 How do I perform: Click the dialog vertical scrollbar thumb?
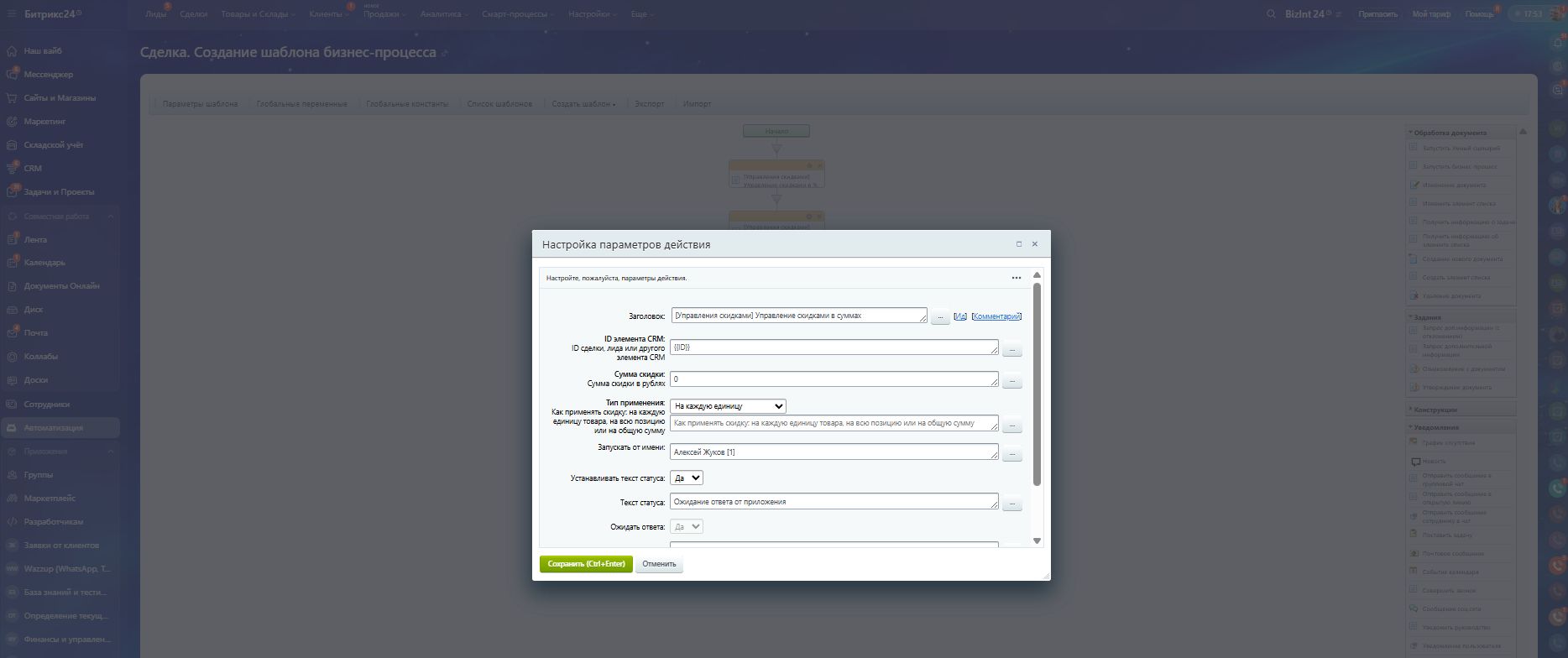1037,384
